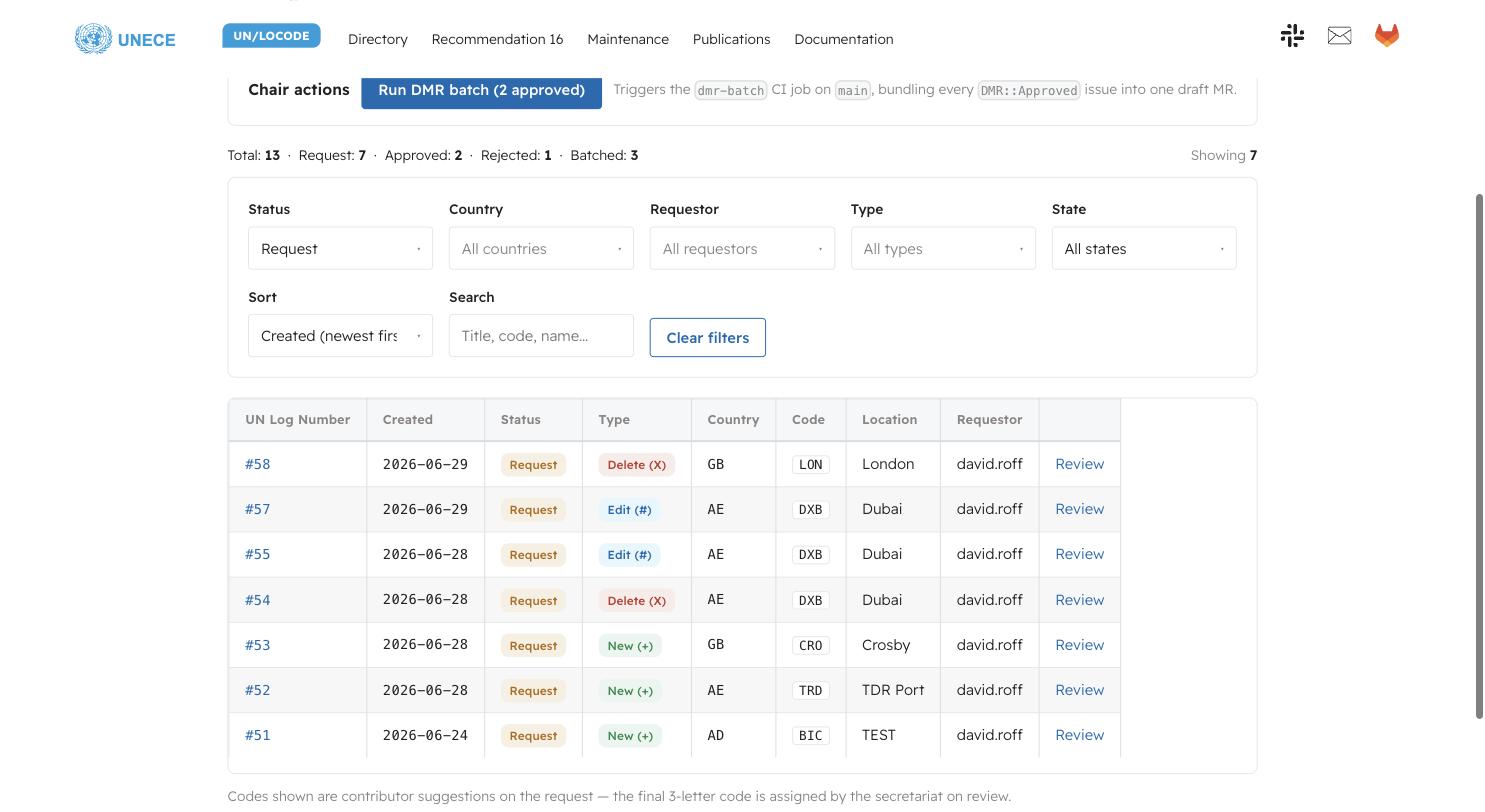This screenshot has height=812, width=1485.
Task: Select the Edit (#) badge in row #57
Action: [x=629, y=510]
